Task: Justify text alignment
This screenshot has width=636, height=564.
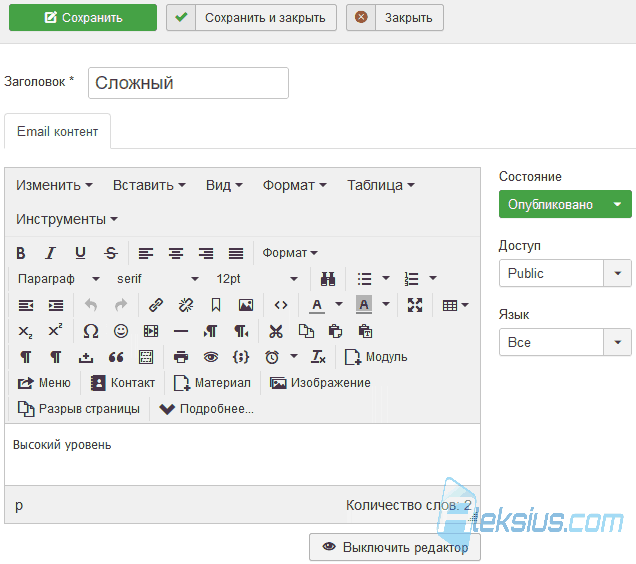Action: point(236,253)
